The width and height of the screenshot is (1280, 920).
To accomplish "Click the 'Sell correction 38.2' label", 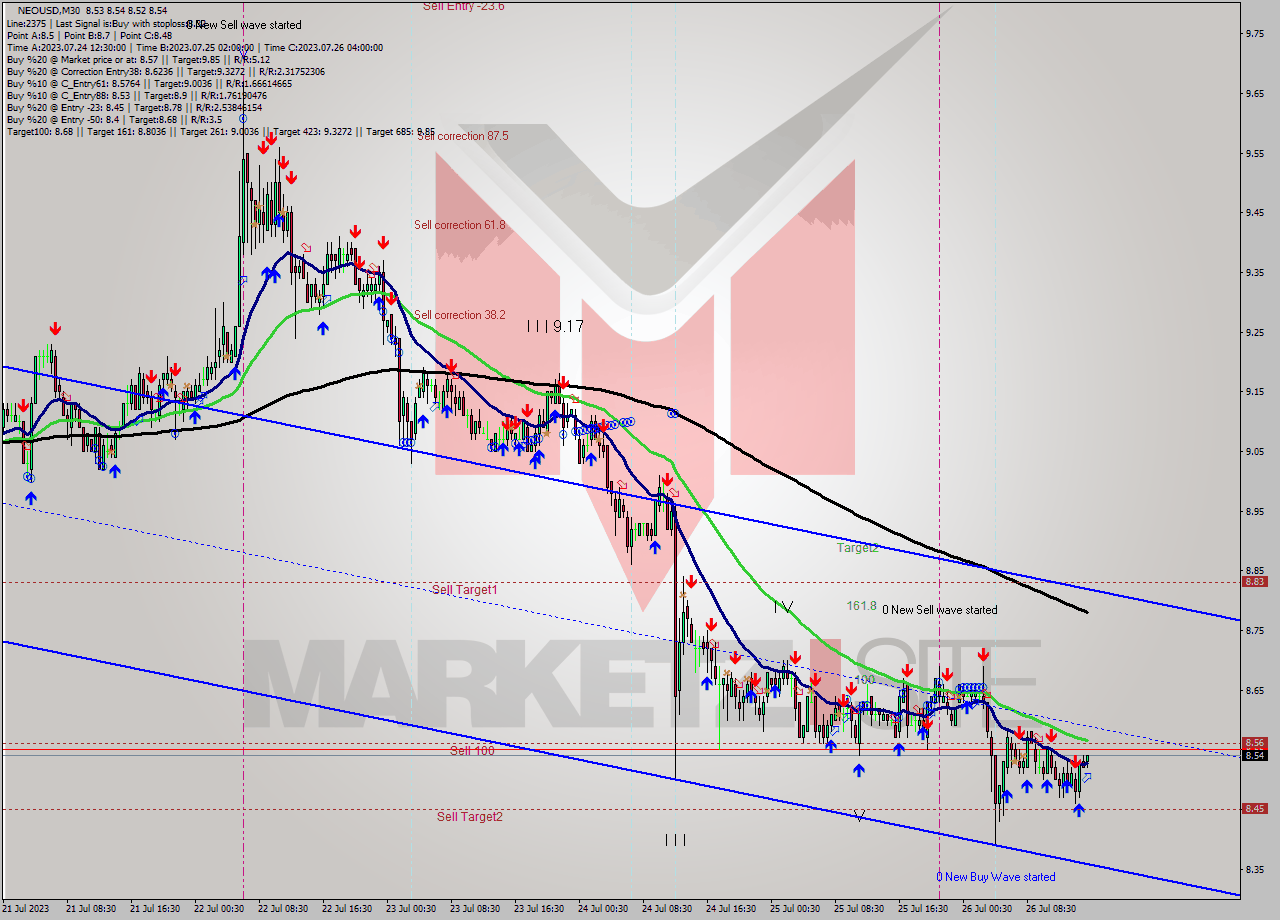I will (460, 315).
